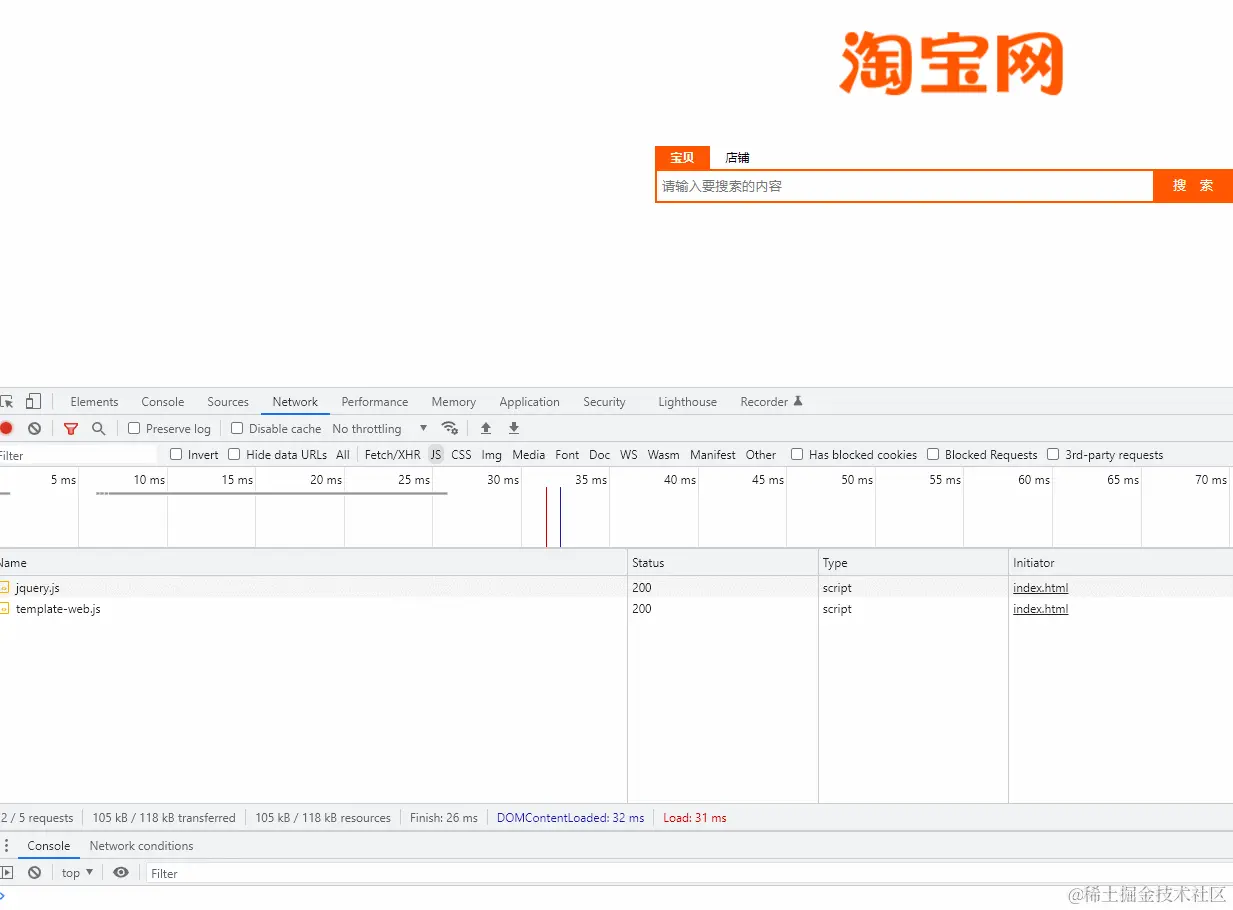Open network conditions wifi icon
Image resolution: width=1233 pixels, height=910 pixels.
(x=450, y=428)
